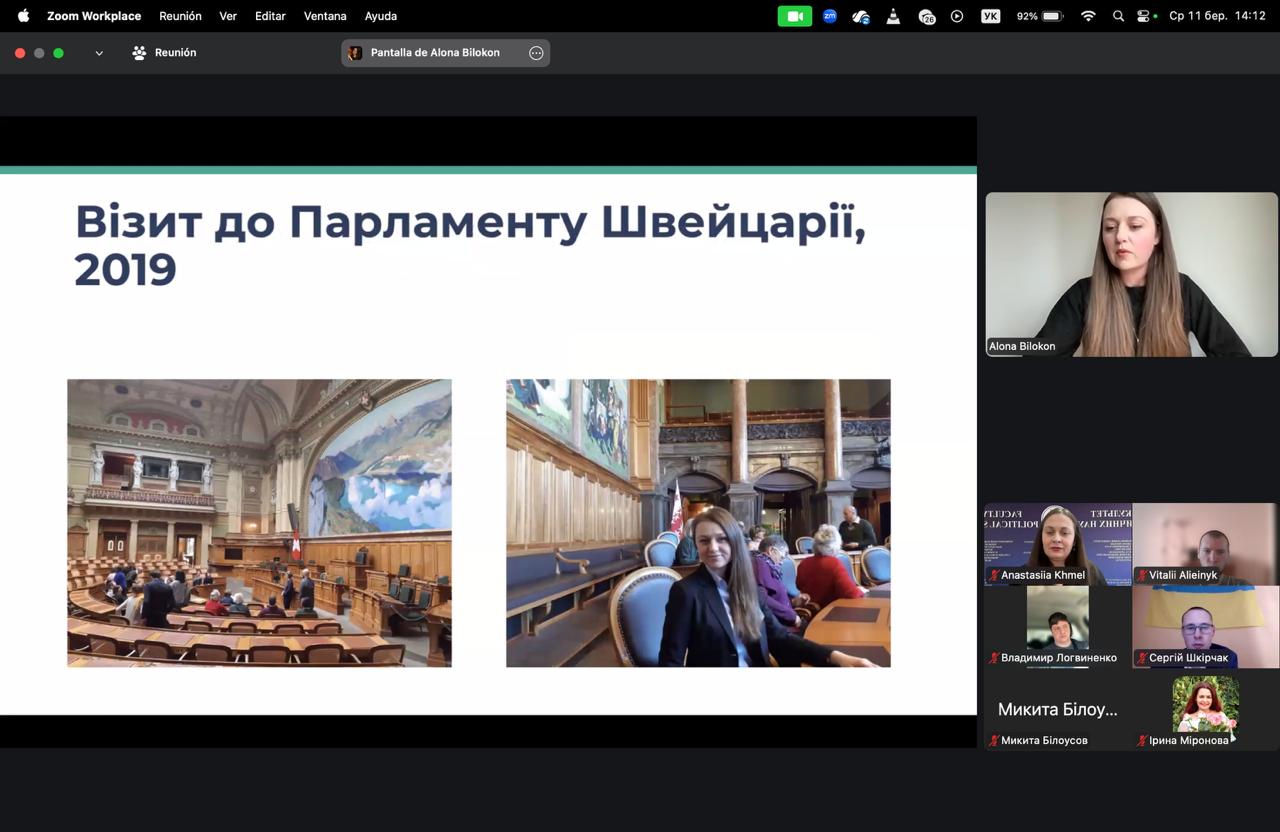1280x832 pixels.
Task: Open the cloud sync status icon
Action: coord(861,16)
